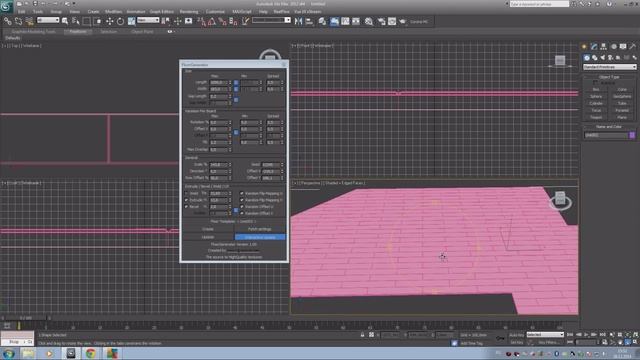This screenshot has height=360, width=640.
Task: Open Google Chrome from the taskbar
Action: pos(91,353)
